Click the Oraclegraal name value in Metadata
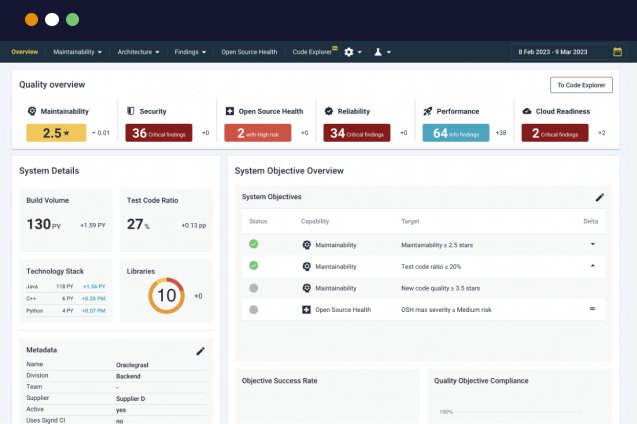637x424 pixels. [x=132, y=365]
